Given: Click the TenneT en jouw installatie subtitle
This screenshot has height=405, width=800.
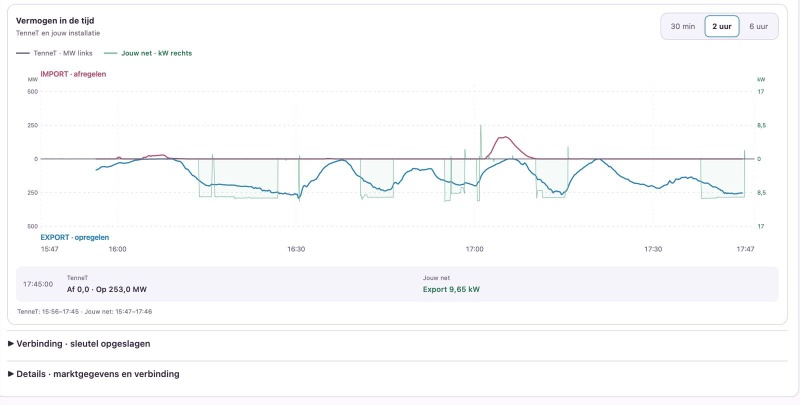Looking at the screenshot, I should pyautogui.click(x=58, y=33).
